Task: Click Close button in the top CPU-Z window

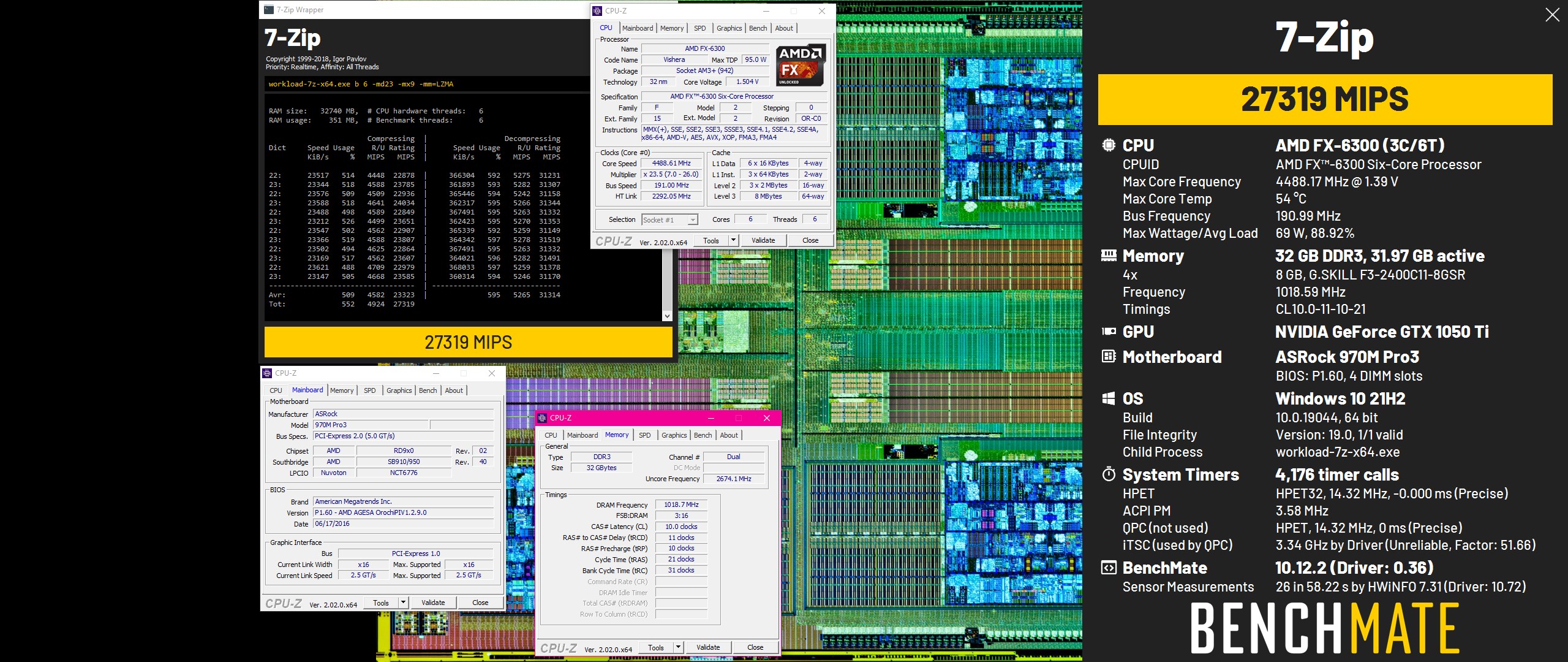Action: pyautogui.click(x=810, y=240)
